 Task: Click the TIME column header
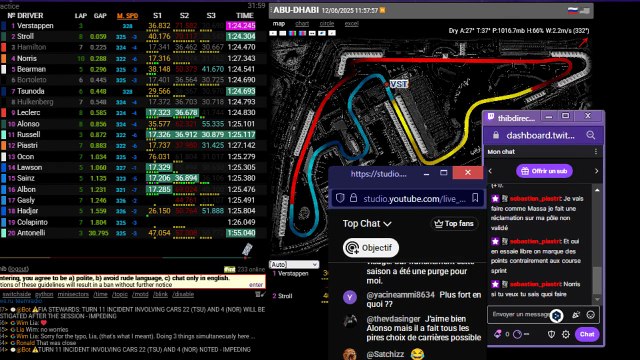(244, 16)
